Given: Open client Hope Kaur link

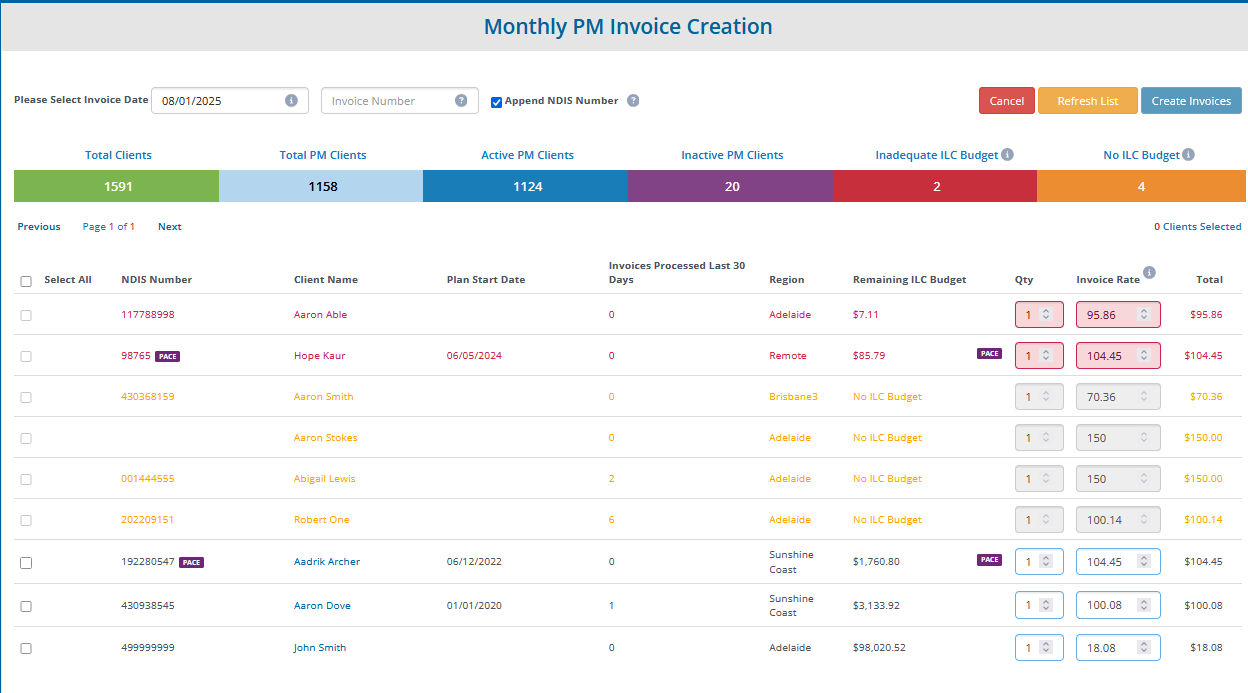Looking at the screenshot, I should (x=320, y=356).
